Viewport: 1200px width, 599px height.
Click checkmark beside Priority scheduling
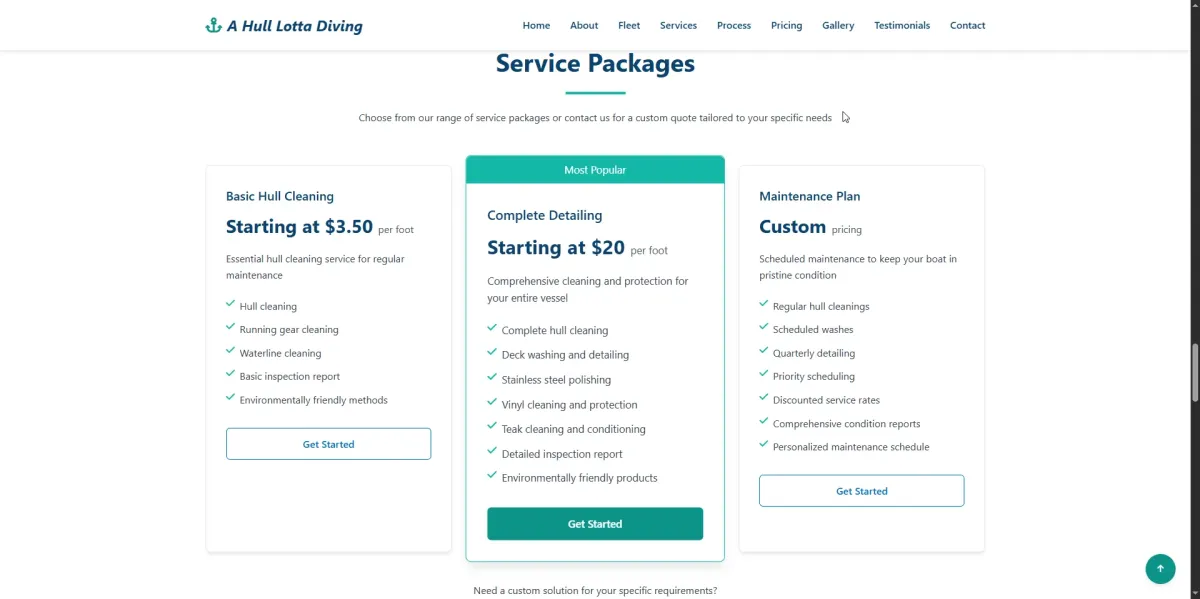[764, 376]
